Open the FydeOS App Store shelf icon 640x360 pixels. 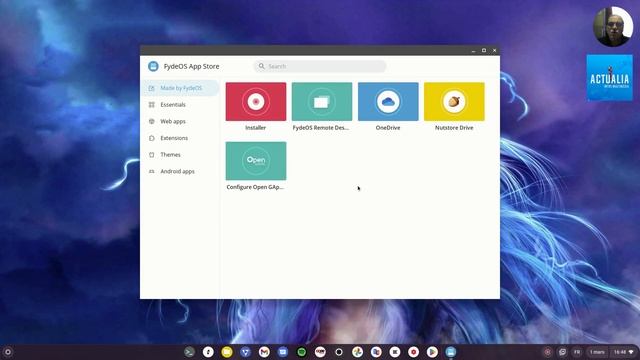[451, 352]
